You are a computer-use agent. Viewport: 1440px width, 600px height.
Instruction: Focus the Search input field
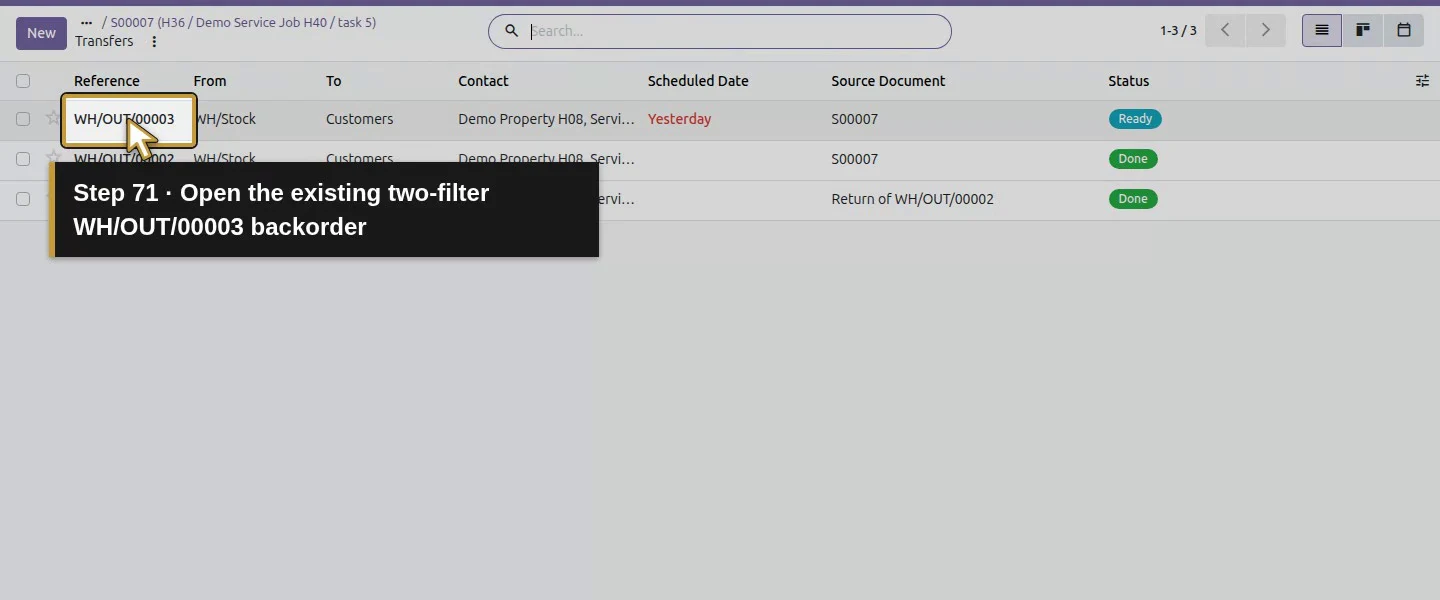[x=735, y=31]
